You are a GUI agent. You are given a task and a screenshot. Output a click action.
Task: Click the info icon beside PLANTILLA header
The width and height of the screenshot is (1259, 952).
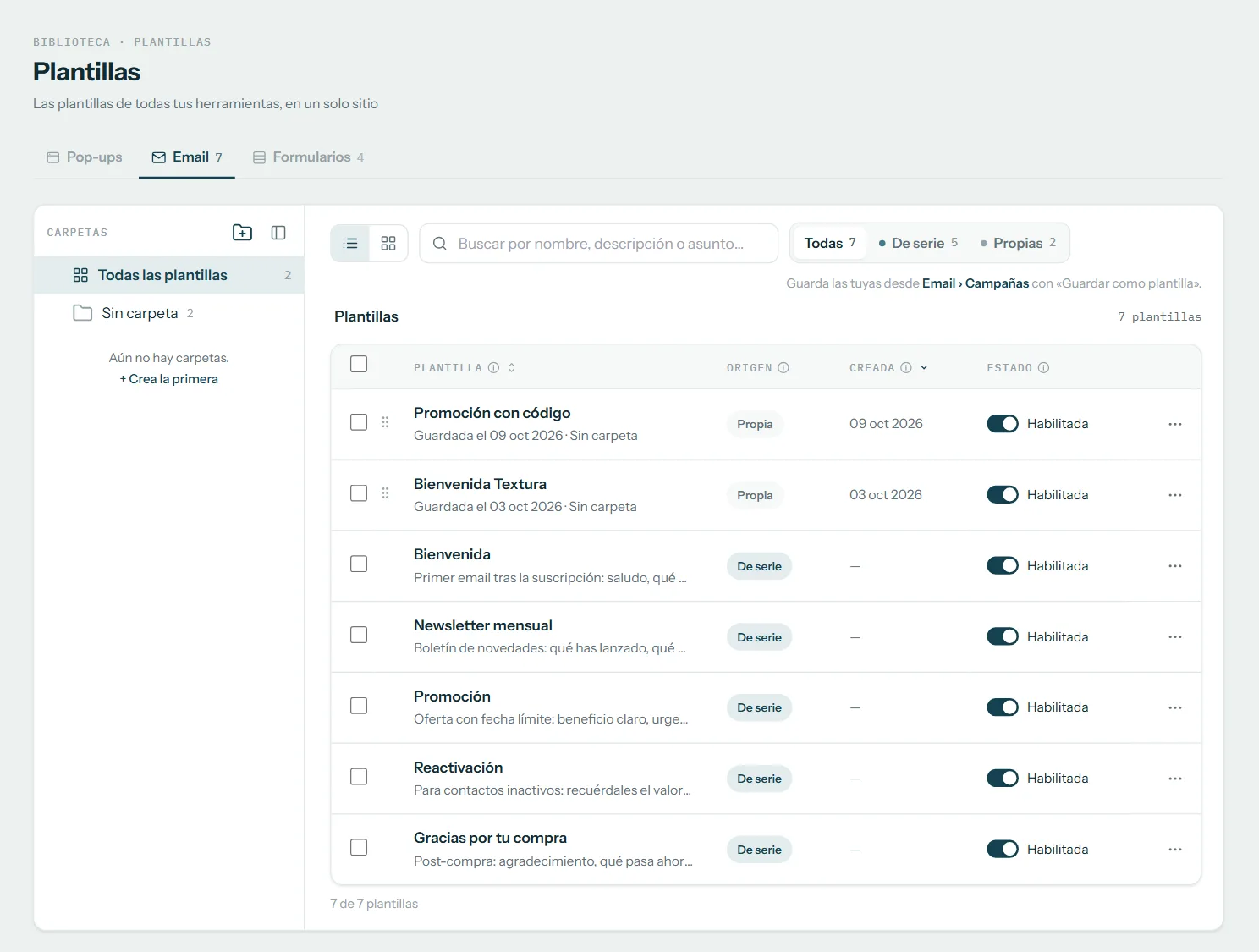(x=493, y=368)
